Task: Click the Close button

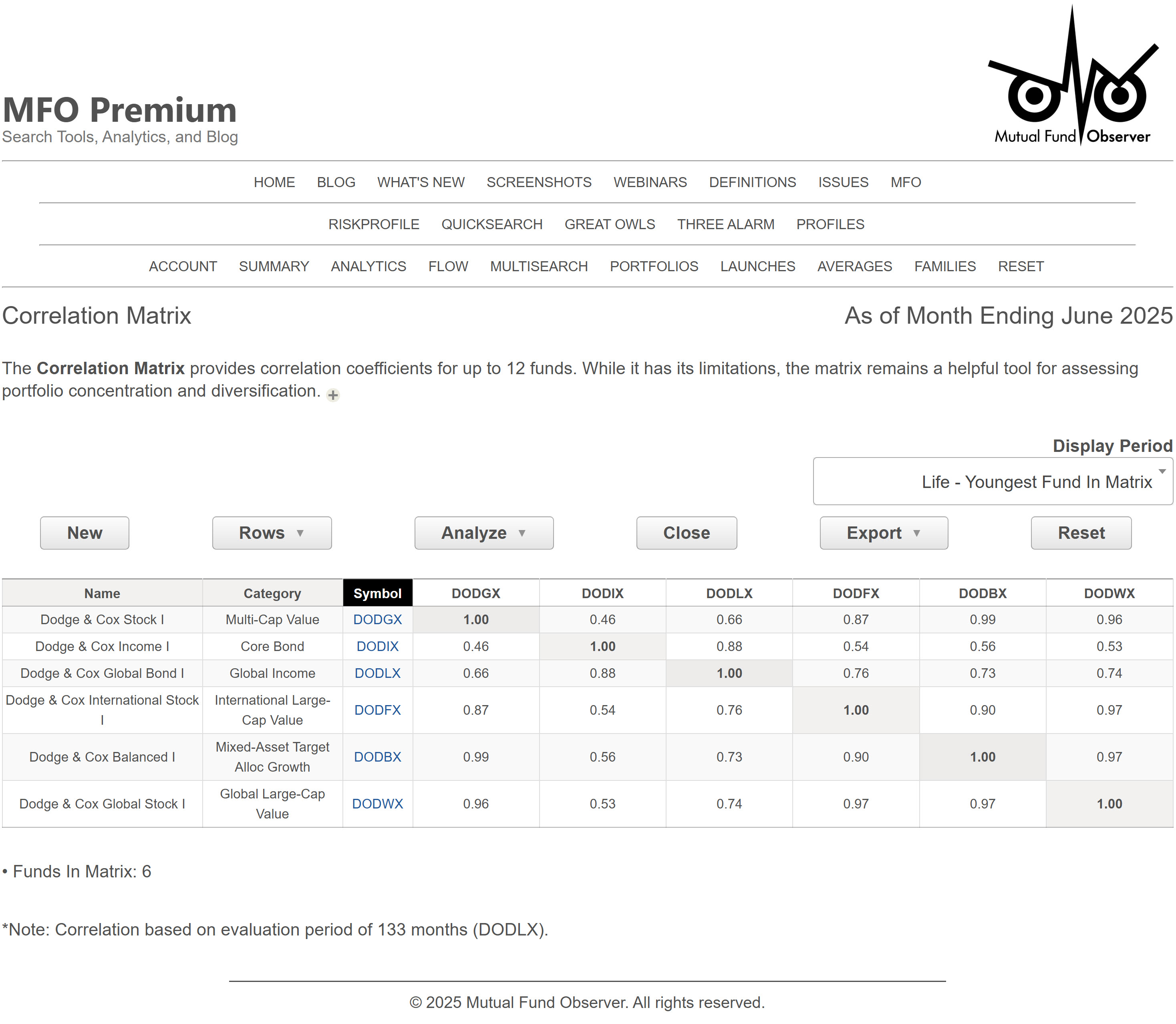Action: (686, 532)
